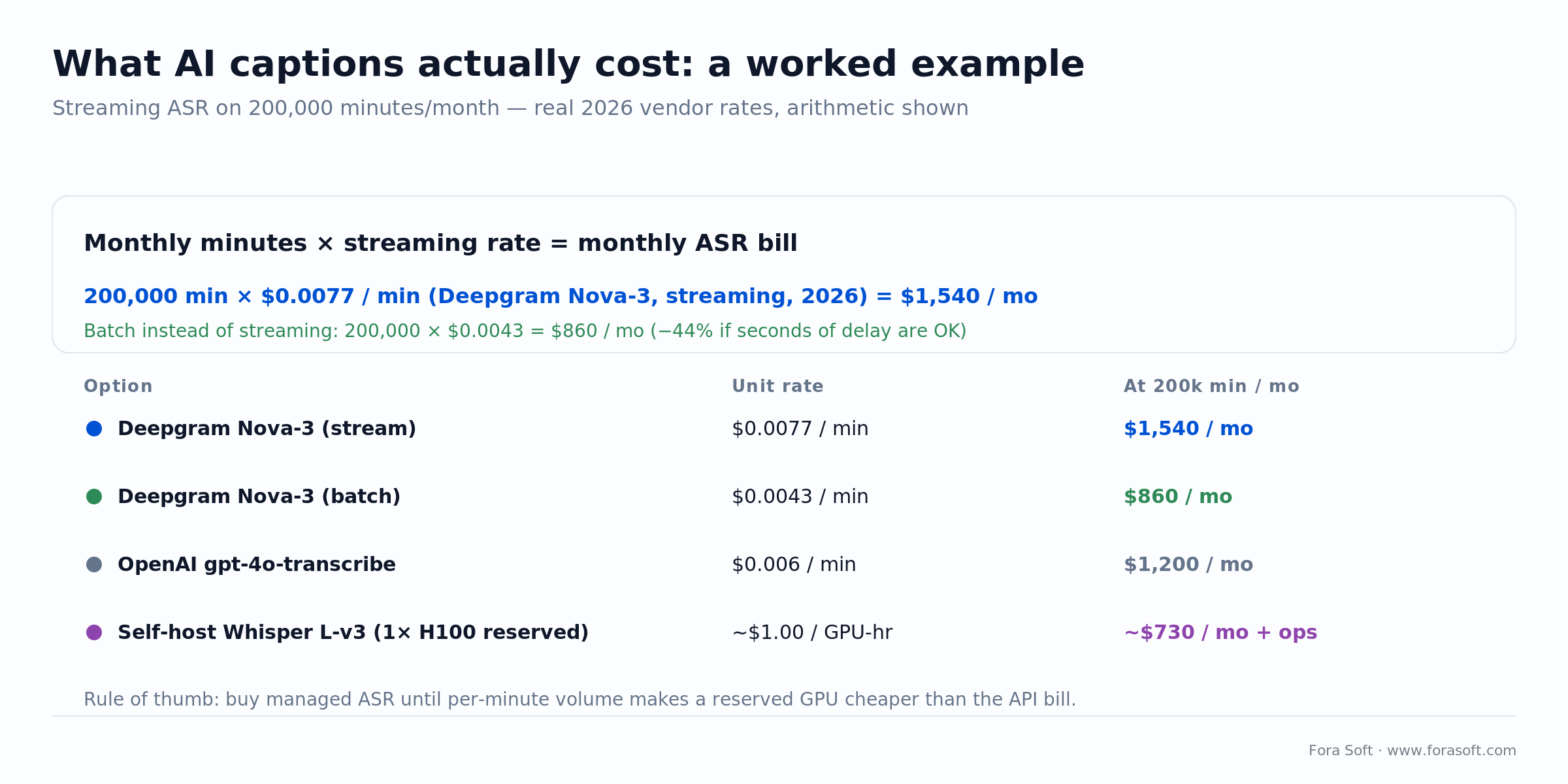Screen dimensions: 1568x784
Task: Click the '~$1.00 / GPU-hr' unit rate cell
Action: (812, 633)
